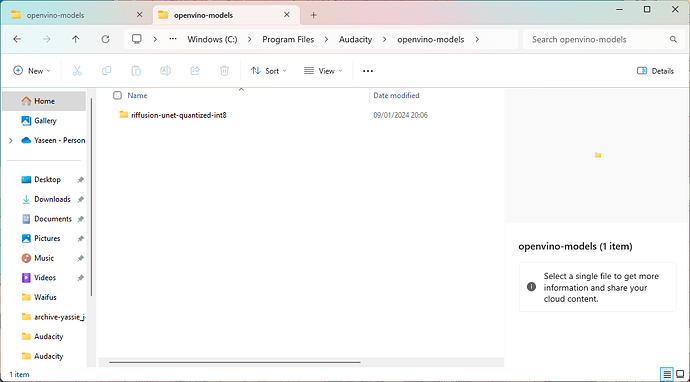
Task: Click the openvino-models breadcrumb
Action: click(431, 39)
